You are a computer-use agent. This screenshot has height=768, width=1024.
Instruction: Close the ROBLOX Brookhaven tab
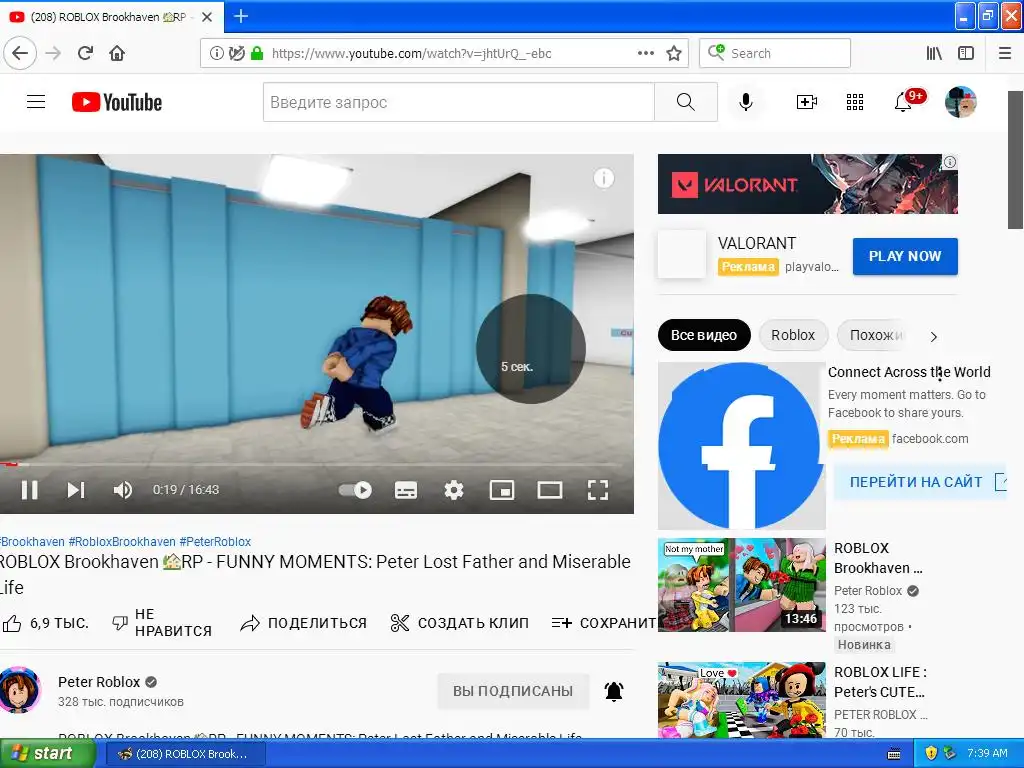207,17
